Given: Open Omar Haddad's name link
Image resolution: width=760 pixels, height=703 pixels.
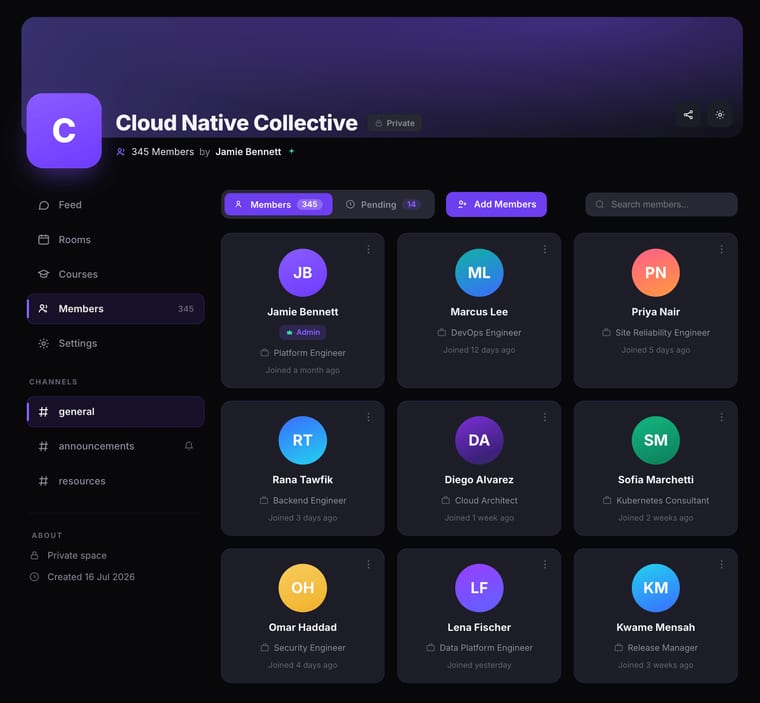Looking at the screenshot, I should [302, 627].
